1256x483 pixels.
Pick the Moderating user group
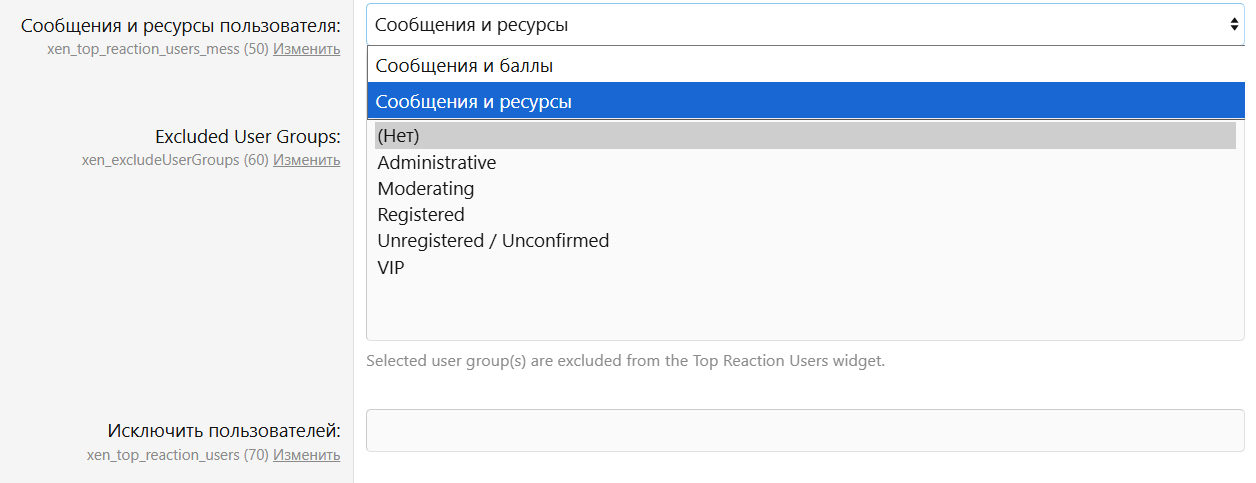pyautogui.click(x=425, y=188)
